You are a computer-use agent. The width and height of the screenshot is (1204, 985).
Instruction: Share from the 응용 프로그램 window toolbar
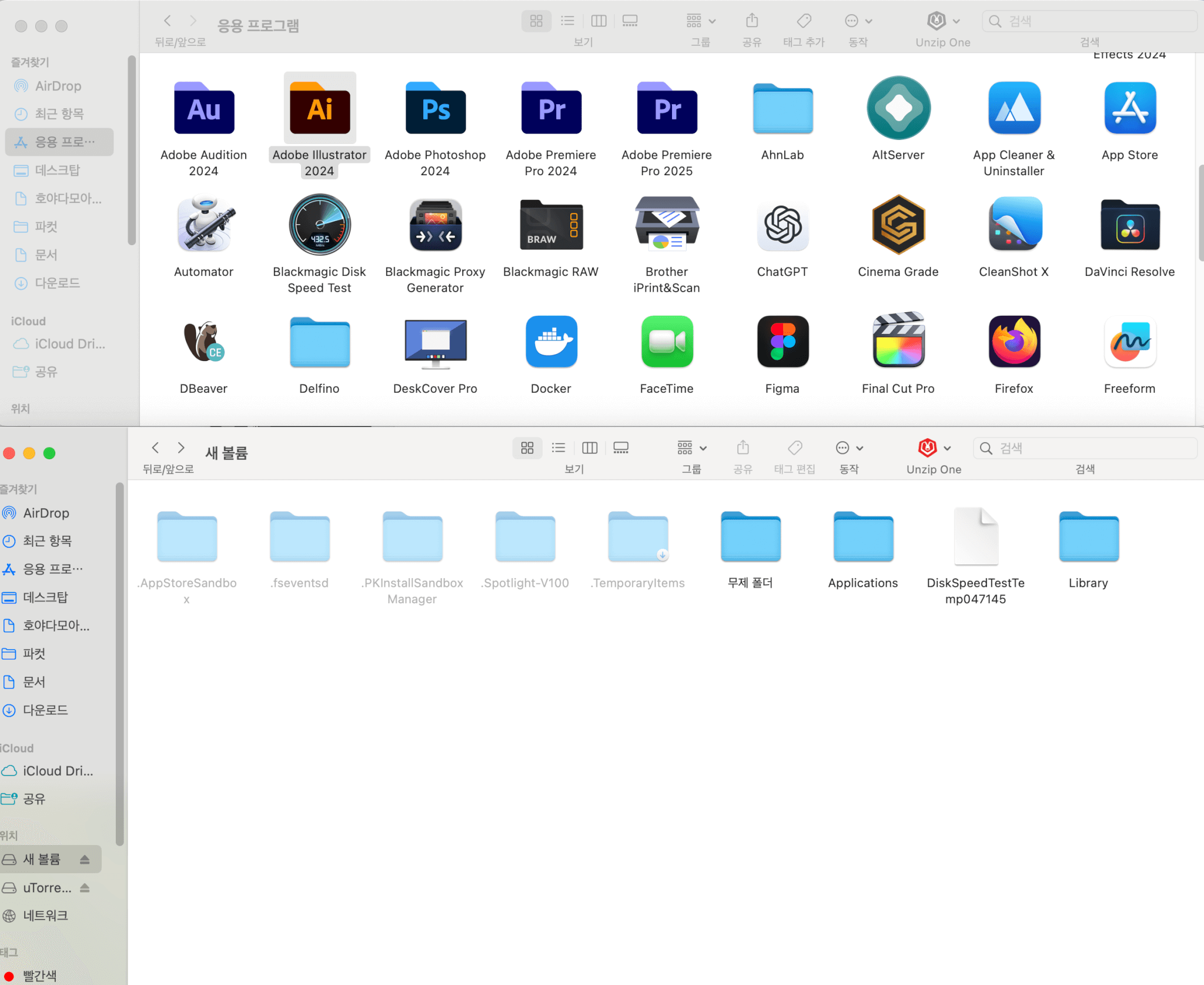[x=752, y=21]
